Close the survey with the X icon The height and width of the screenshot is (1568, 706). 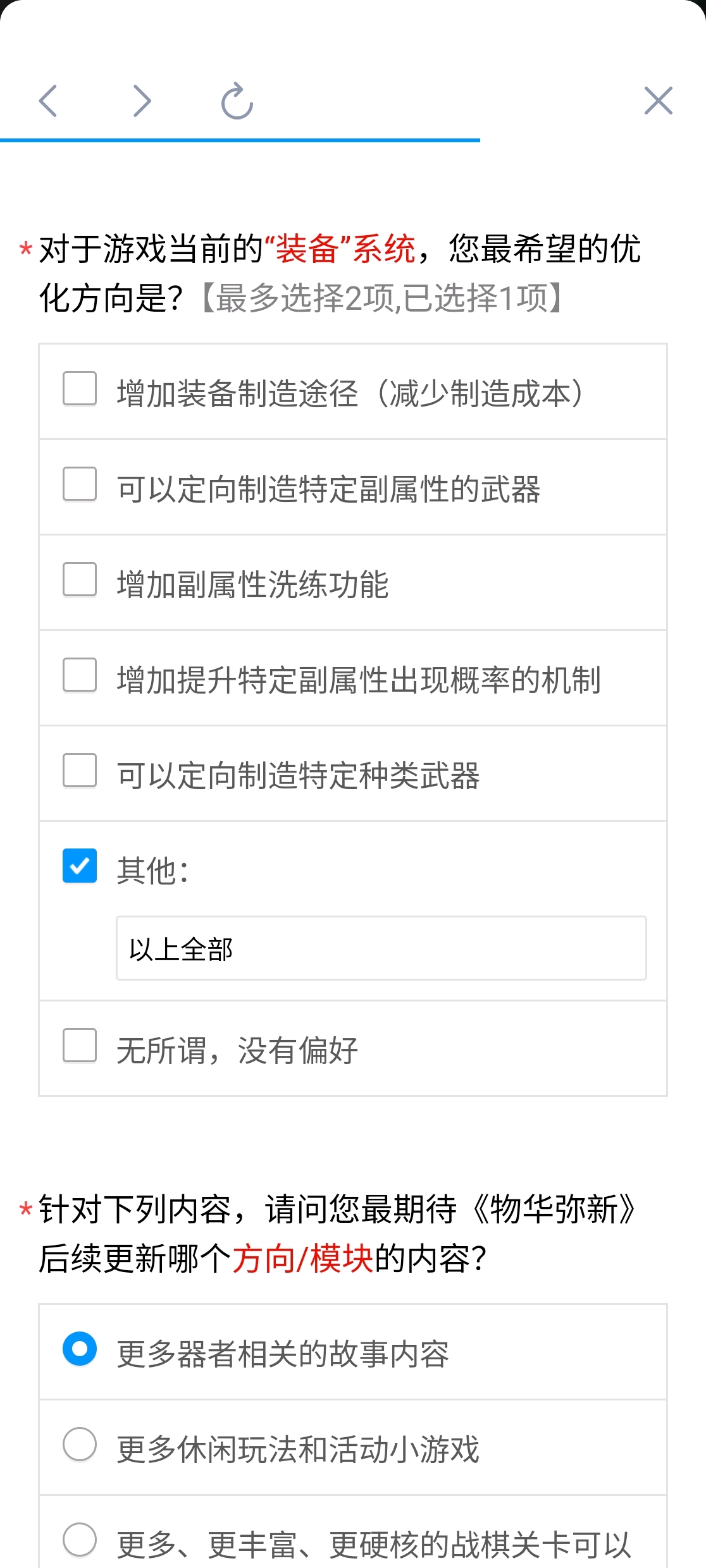tap(658, 101)
